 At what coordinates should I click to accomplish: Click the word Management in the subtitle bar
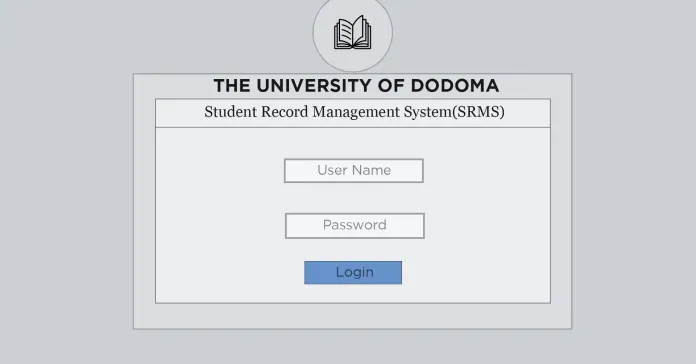[356, 112]
